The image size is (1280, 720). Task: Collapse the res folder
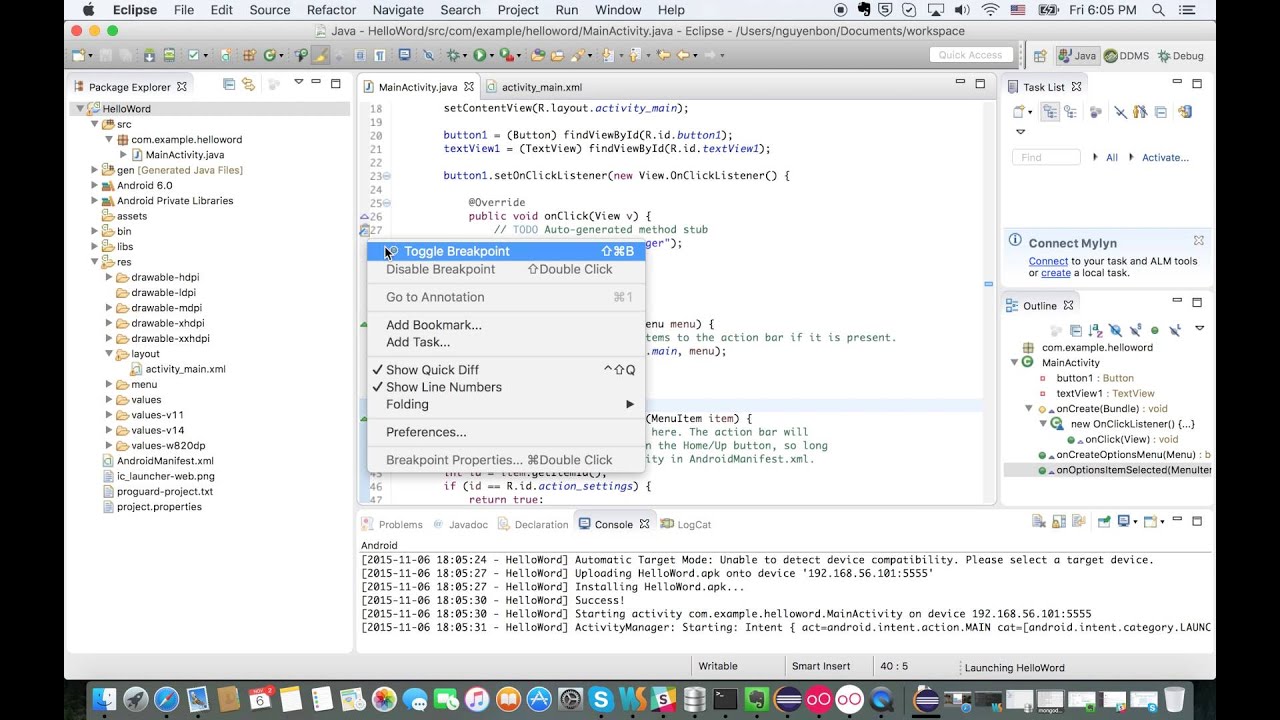(x=94, y=262)
